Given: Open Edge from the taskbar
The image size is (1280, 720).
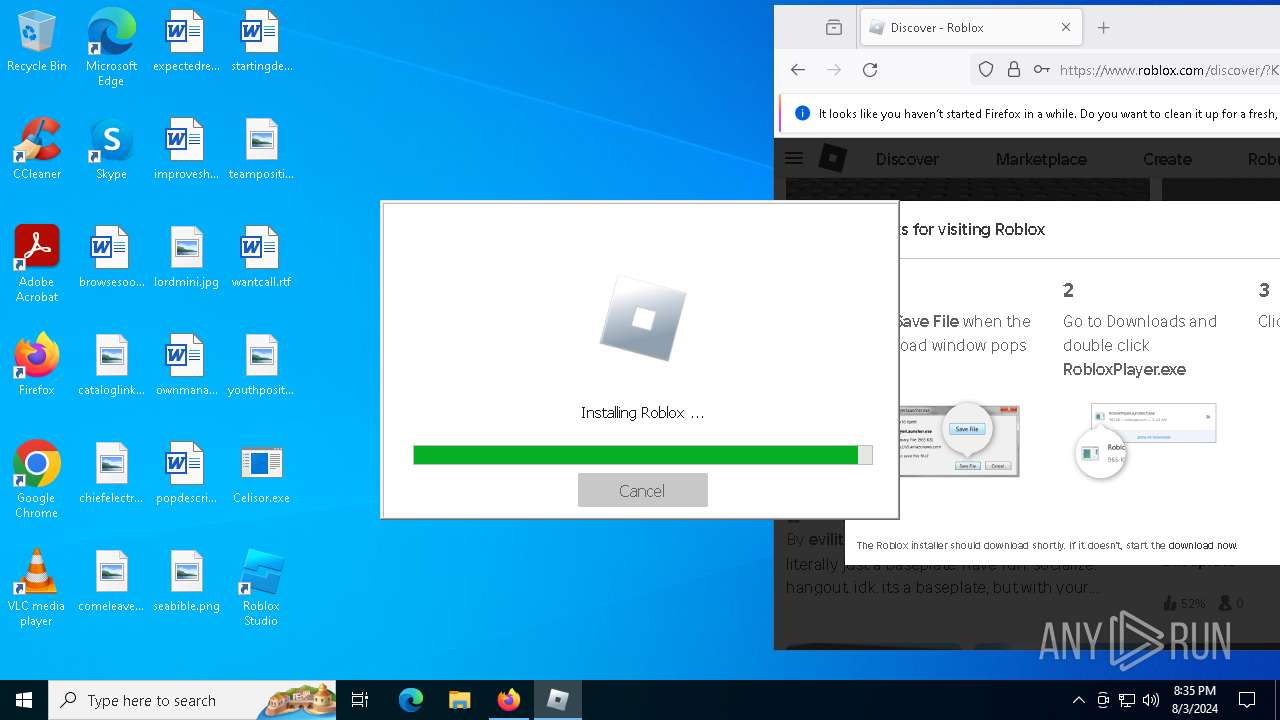Looking at the screenshot, I should point(410,700).
